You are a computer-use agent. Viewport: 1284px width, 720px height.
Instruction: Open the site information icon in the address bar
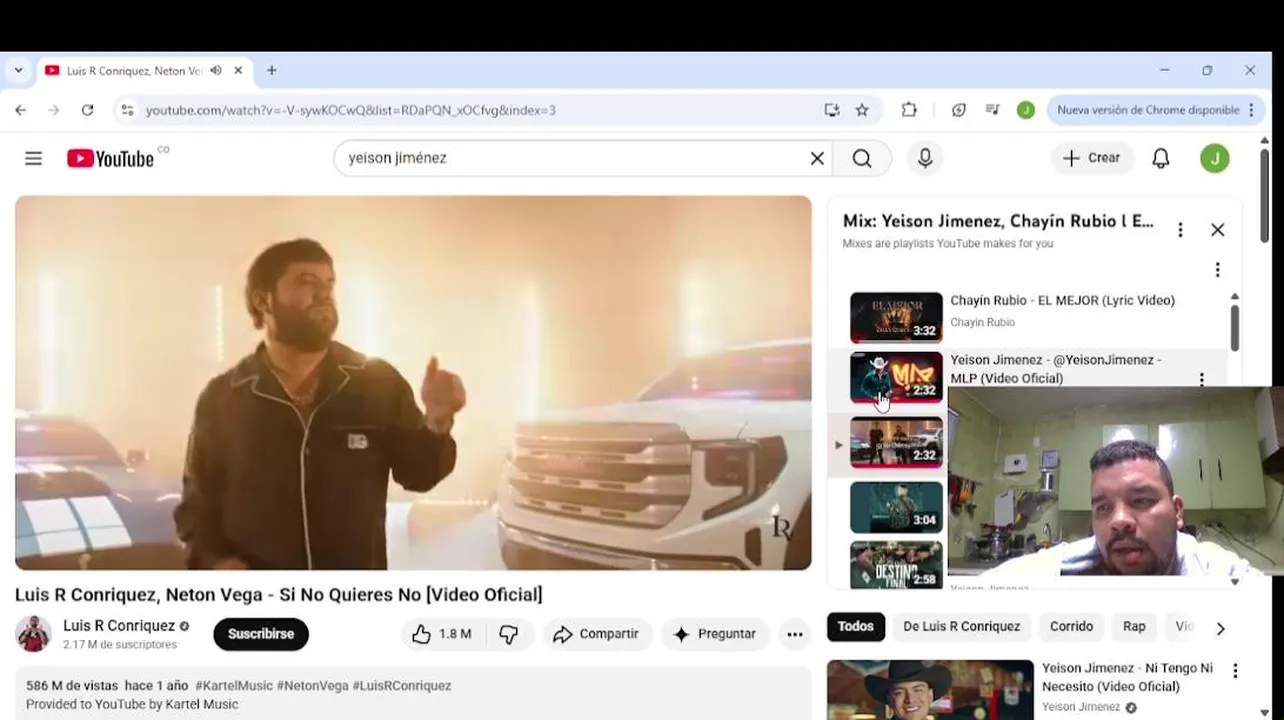127,110
